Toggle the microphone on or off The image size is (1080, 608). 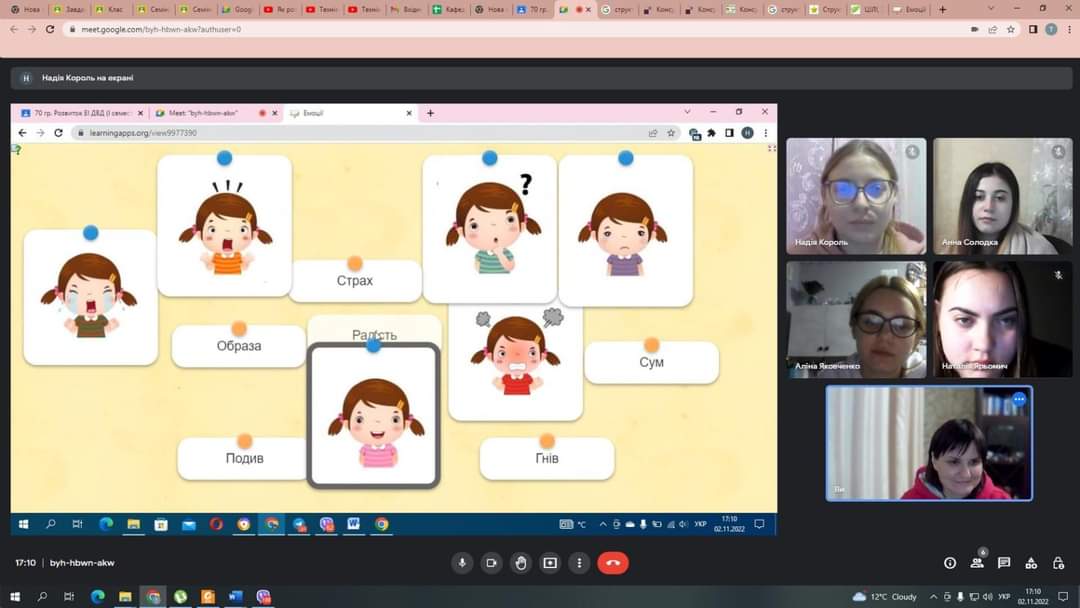[462, 563]
